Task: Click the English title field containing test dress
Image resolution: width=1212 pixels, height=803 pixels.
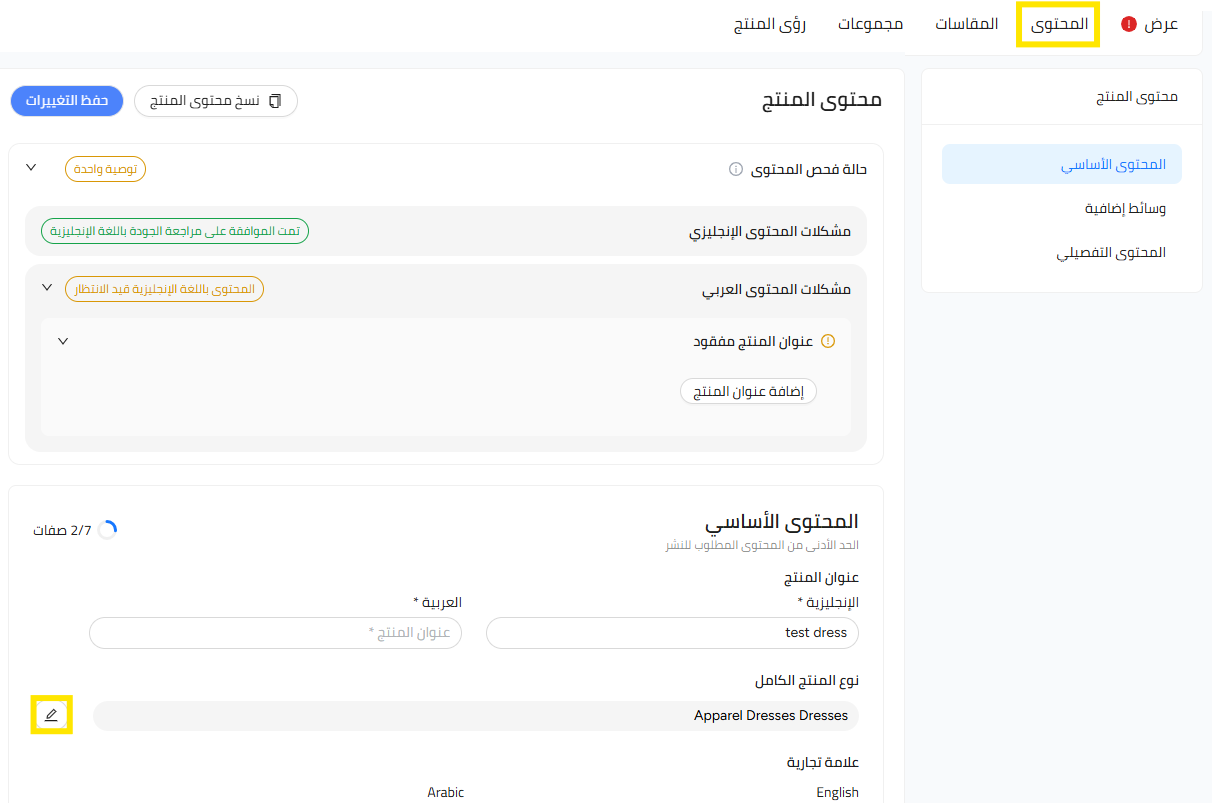Action: click(672, 632)
